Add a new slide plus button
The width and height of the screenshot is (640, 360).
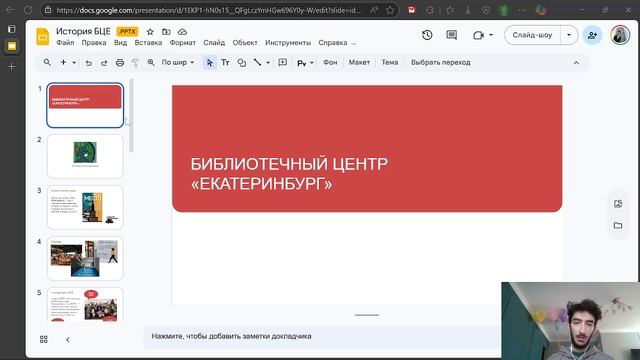click(63, 62)
